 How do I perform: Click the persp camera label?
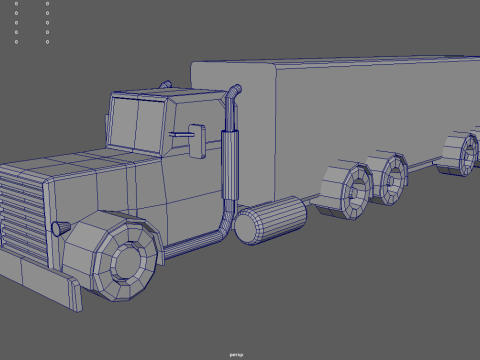click(236, 355)
